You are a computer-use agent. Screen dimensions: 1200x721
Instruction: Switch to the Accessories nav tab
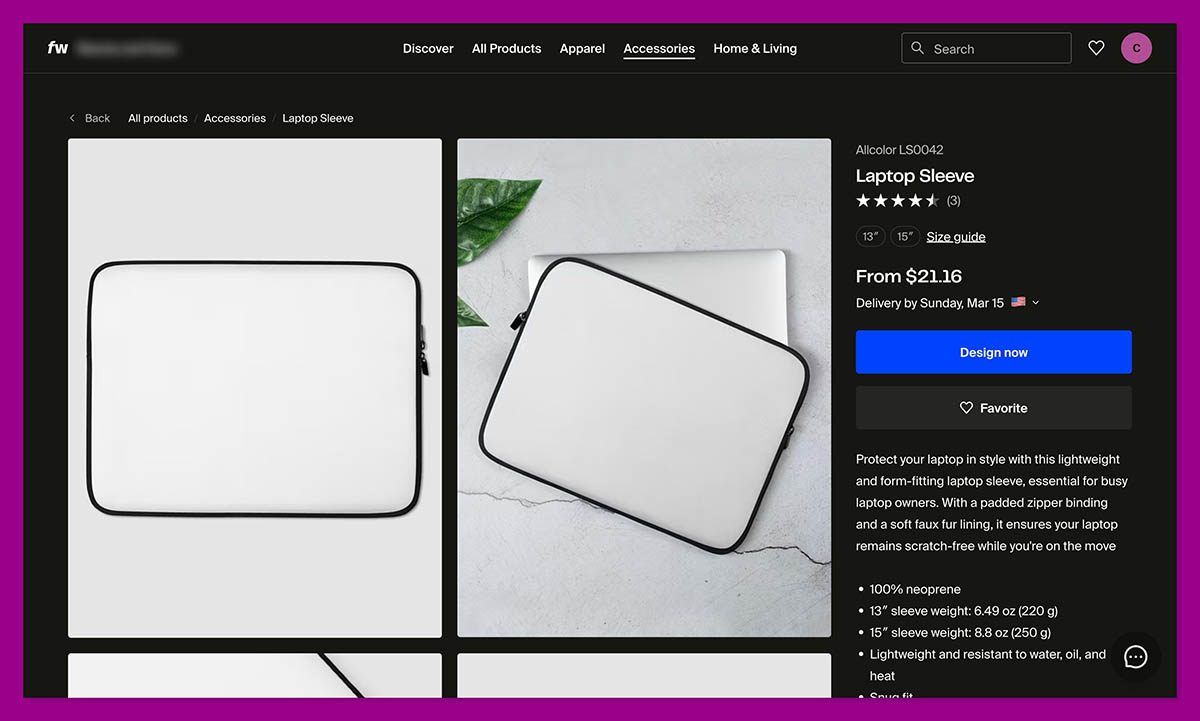(x=659, y=48)
